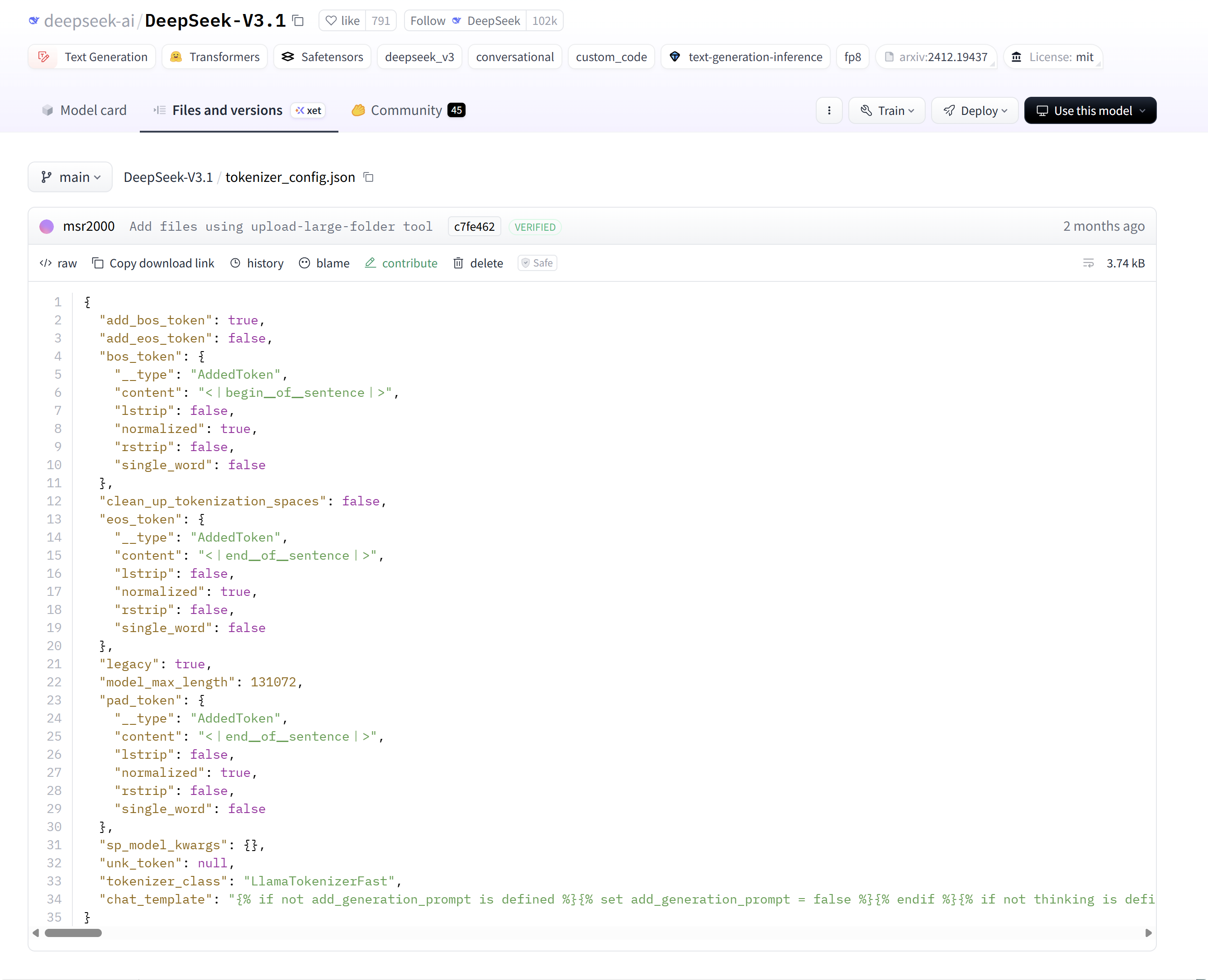Click the raw view code icon
Viewport: 1208px width, 980px height.
coord(46,263)
